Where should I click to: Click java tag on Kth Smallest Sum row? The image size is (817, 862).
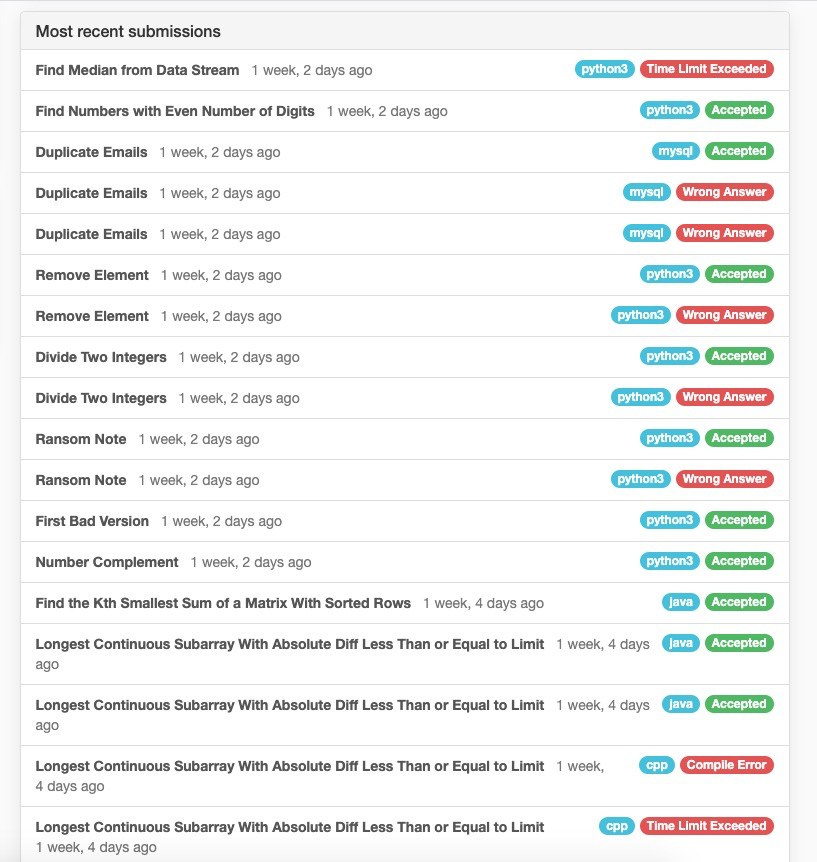pos(680,602)
